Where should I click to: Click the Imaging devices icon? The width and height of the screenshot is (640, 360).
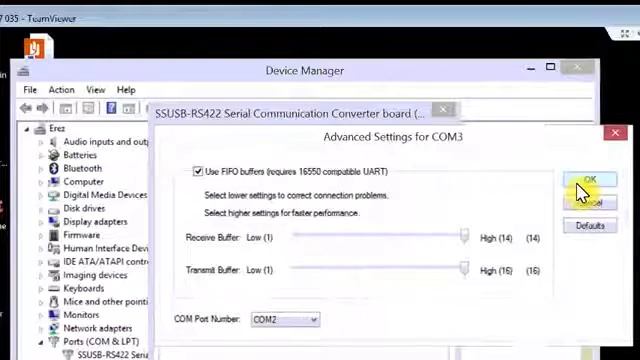tap(53, 275)
